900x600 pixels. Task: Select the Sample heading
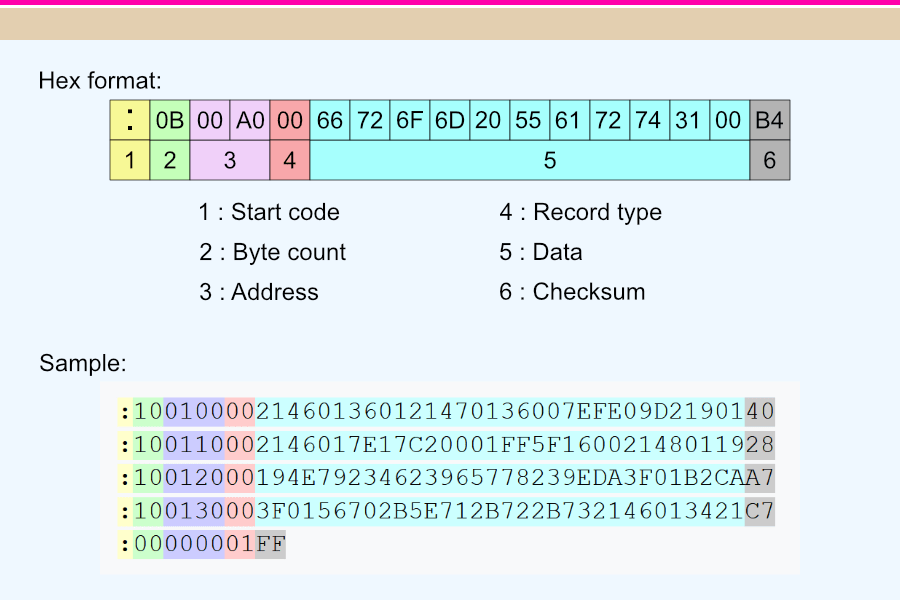81,364
